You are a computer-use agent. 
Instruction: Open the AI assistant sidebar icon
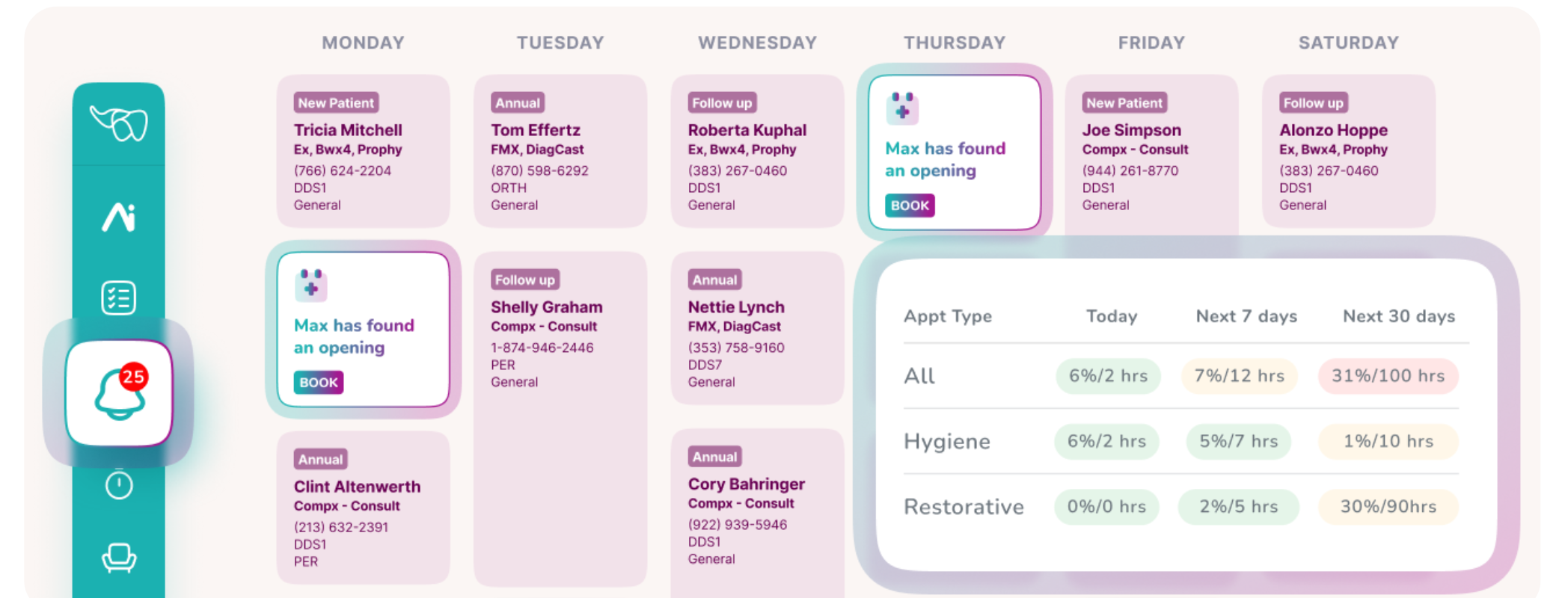[119, 217]
